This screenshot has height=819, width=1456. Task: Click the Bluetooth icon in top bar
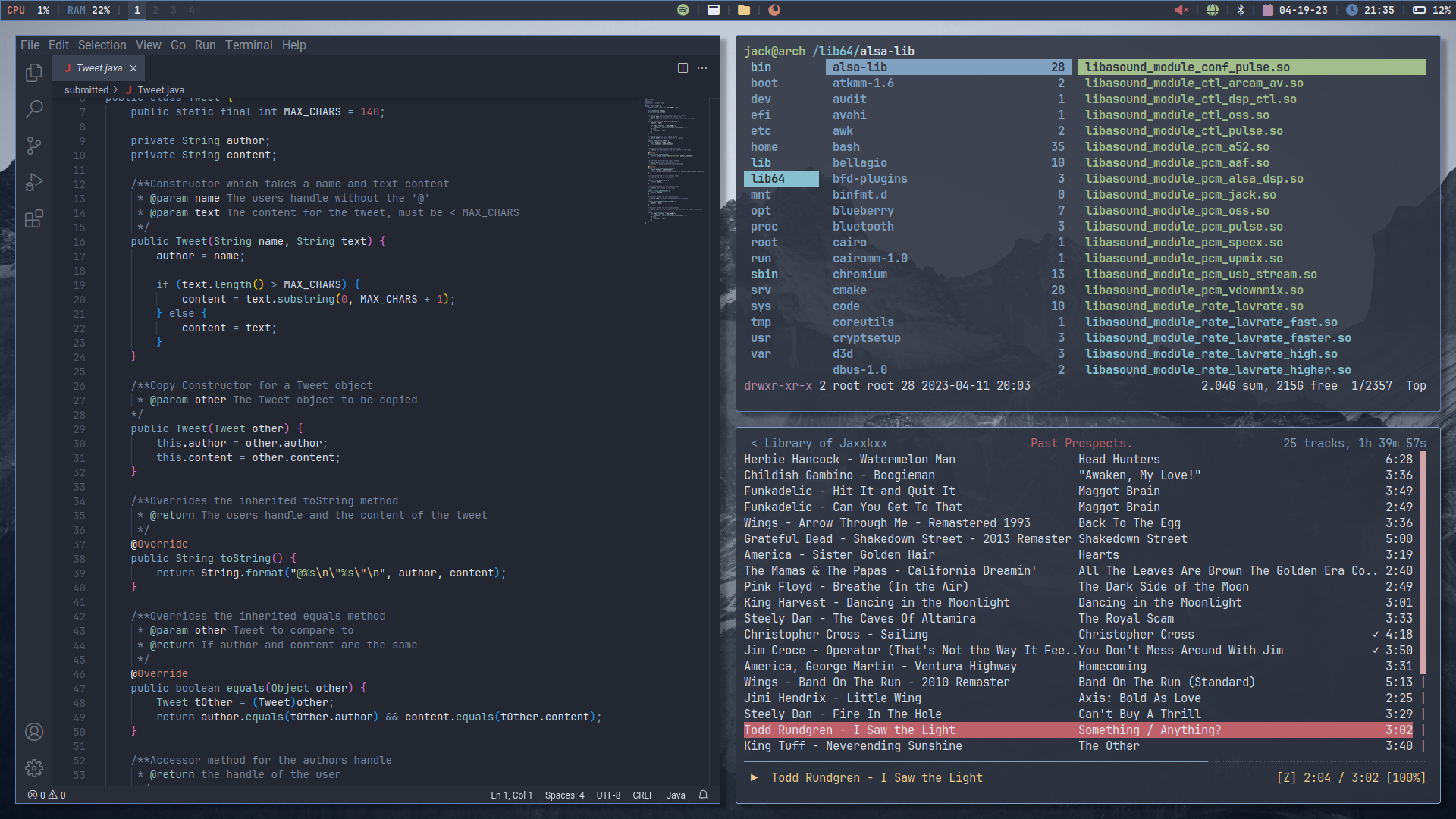[1241, 10]
